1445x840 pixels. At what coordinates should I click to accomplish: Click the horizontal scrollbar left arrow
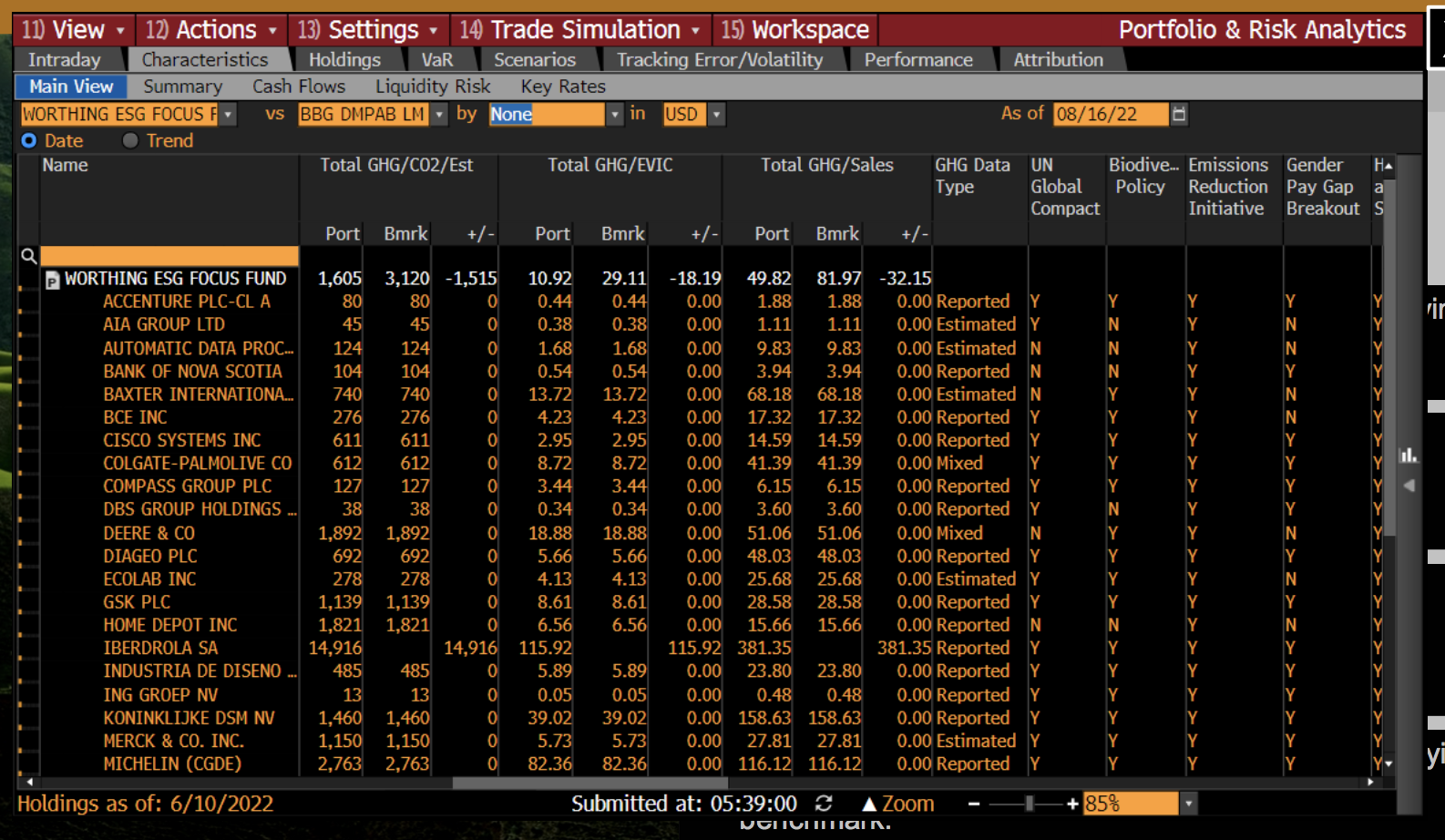(x=29, y=783)
